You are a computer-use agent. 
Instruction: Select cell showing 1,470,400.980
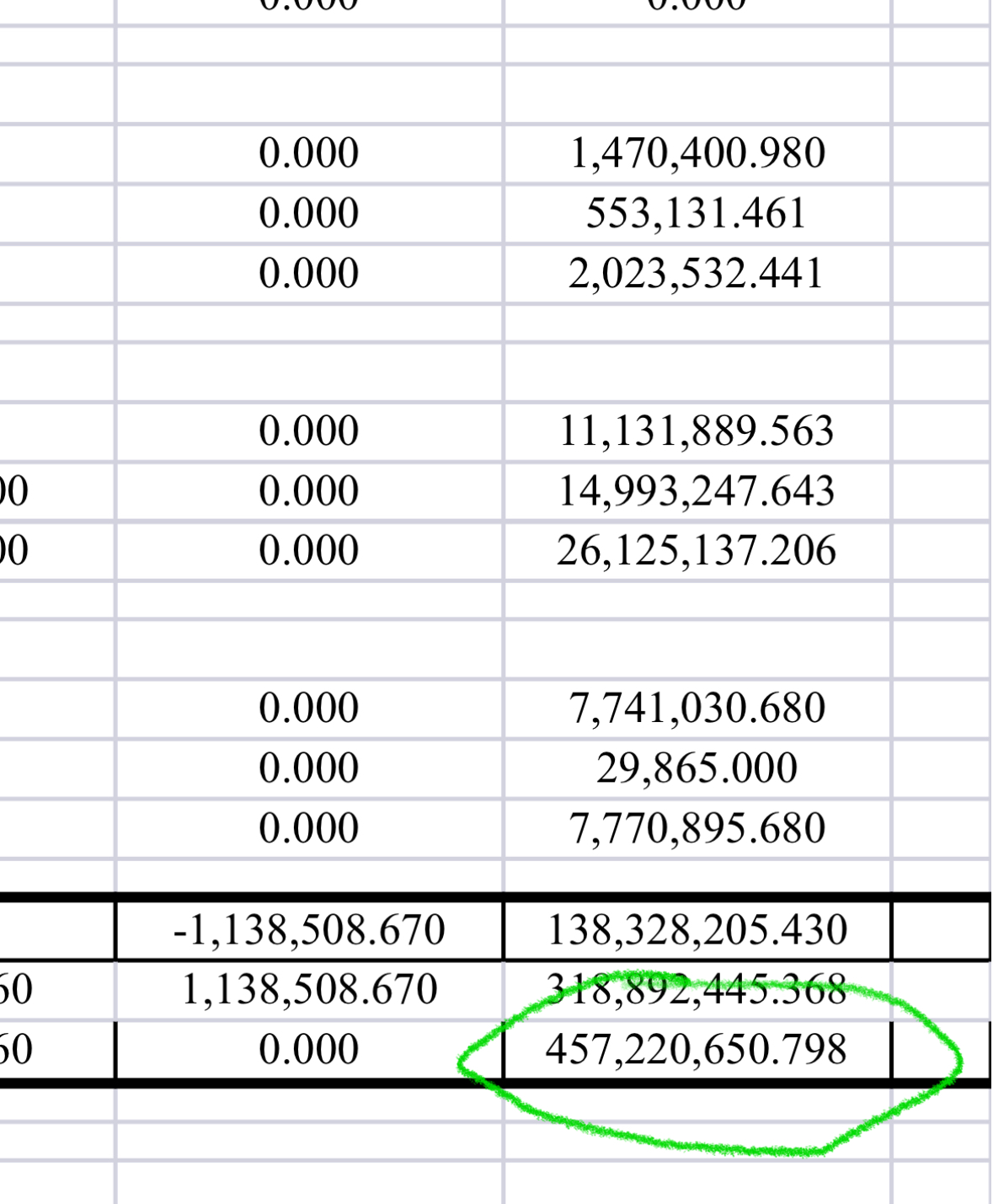pyautogui.click(x=697, y=154)
